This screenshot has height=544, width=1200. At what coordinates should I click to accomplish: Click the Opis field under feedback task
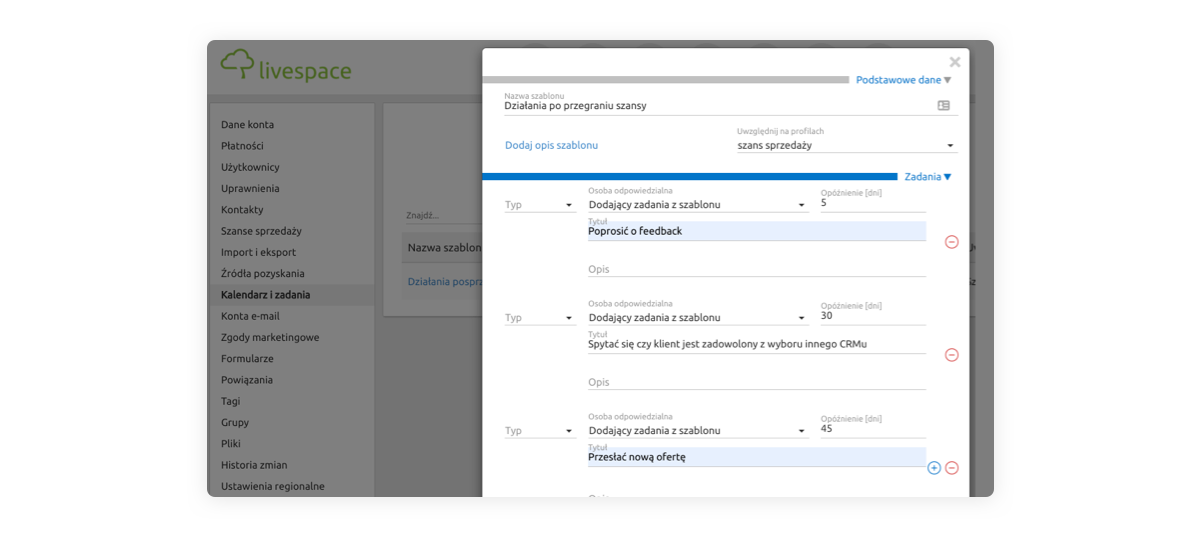tap(757, 269)
